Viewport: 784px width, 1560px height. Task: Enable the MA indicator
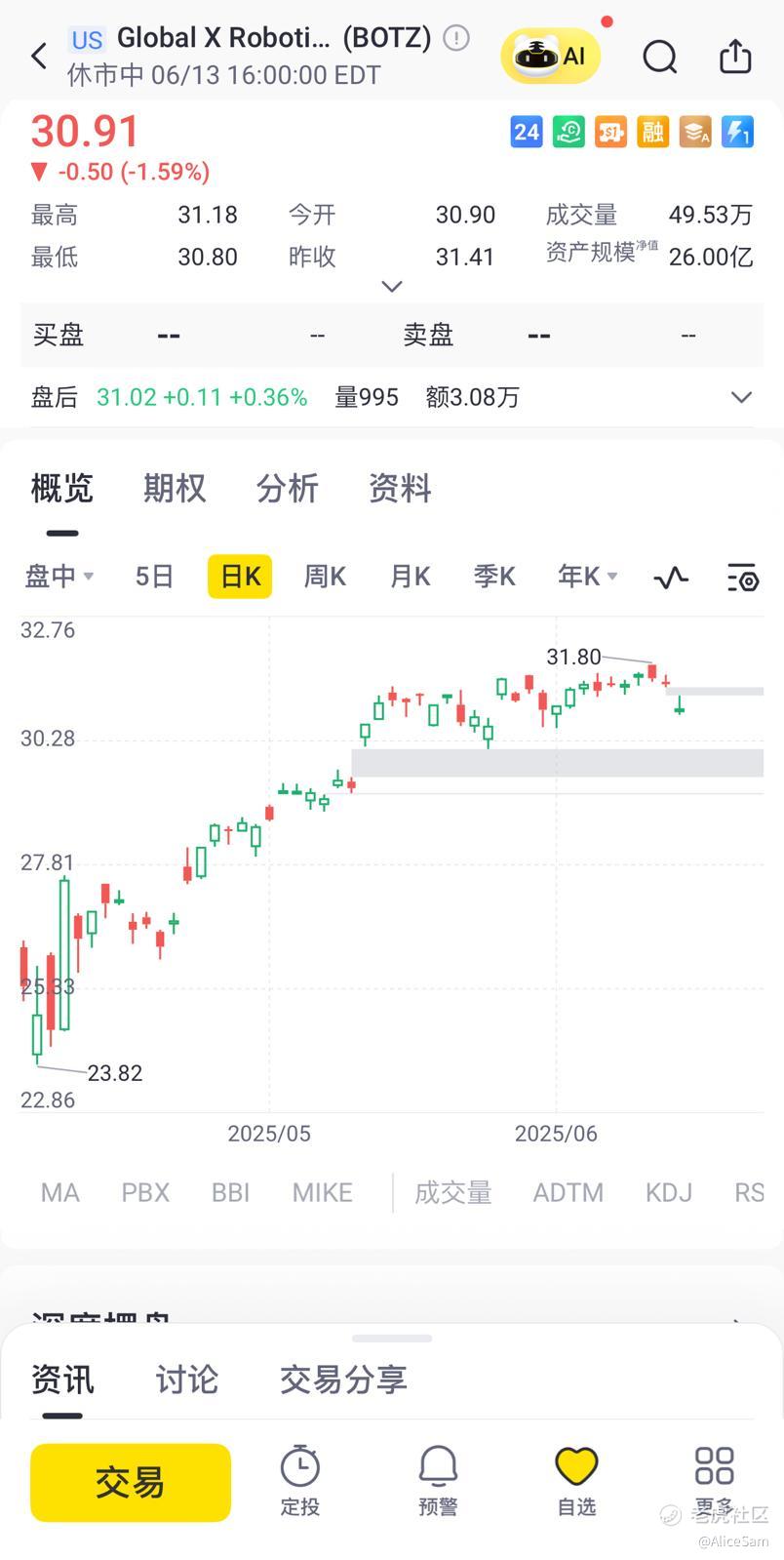click(60, 1192)
